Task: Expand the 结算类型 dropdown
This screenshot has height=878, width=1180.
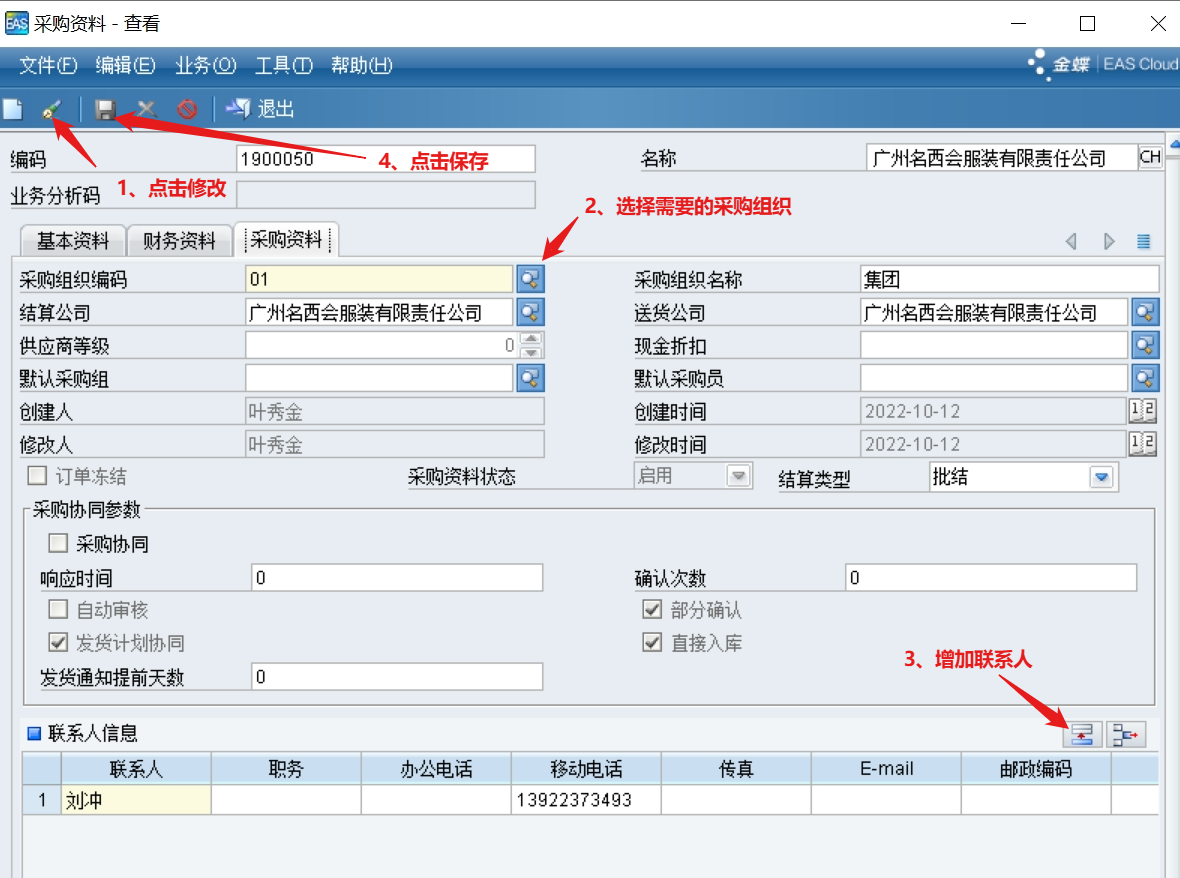Action: click(x=1101, y=478)
